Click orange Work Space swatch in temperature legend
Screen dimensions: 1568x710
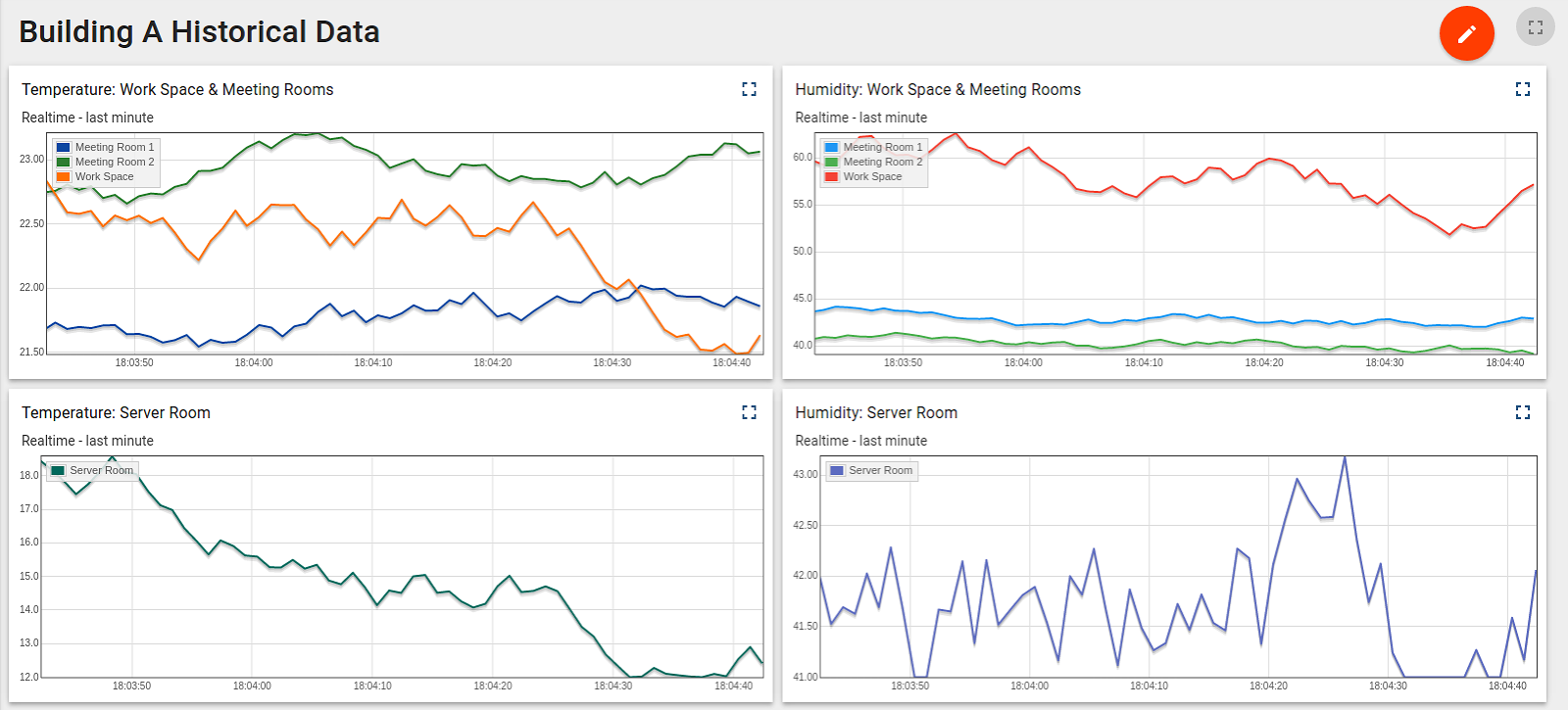(64, 176)
